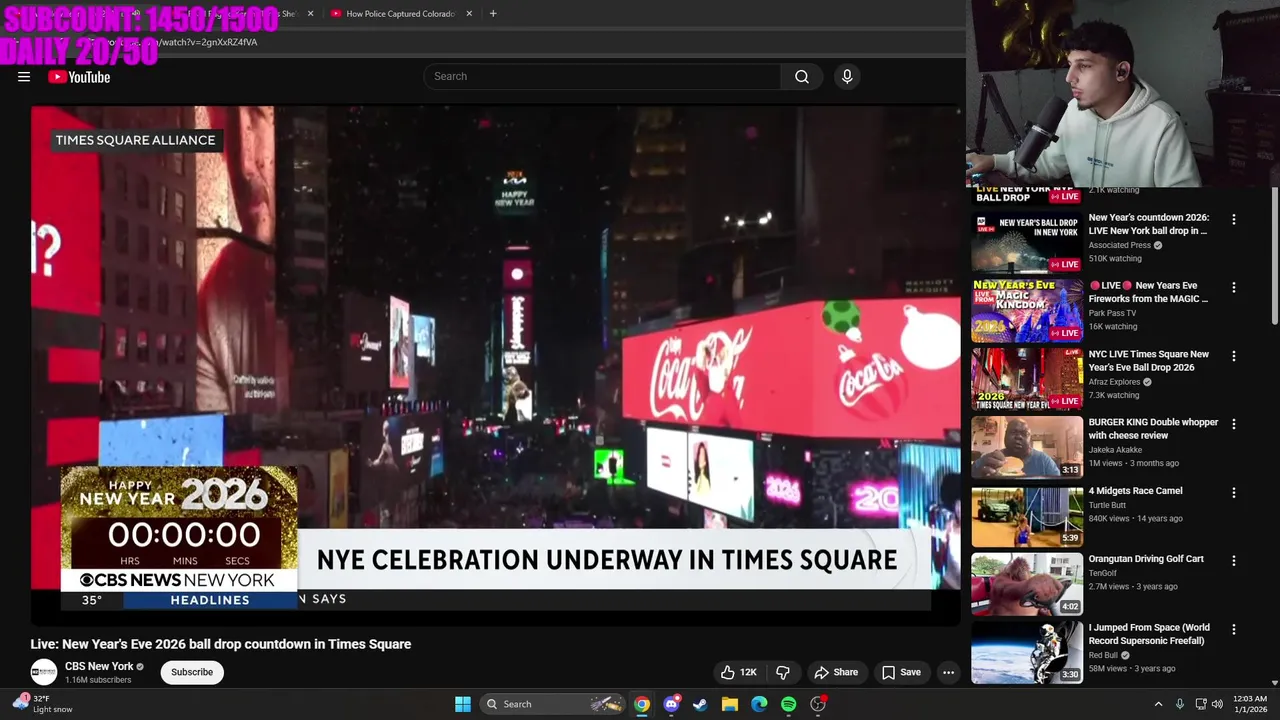Open options for Orangutan Driving Golf Cart
The image size is (1280, 720).
point(1233,561)
